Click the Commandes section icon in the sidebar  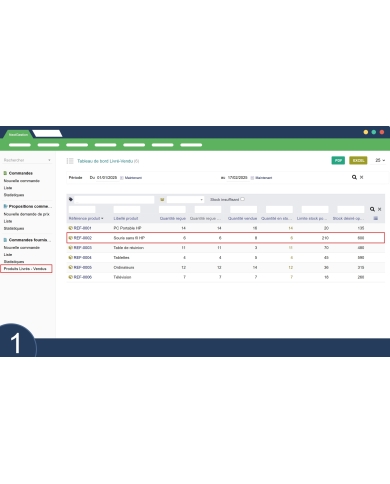point(5,173)
